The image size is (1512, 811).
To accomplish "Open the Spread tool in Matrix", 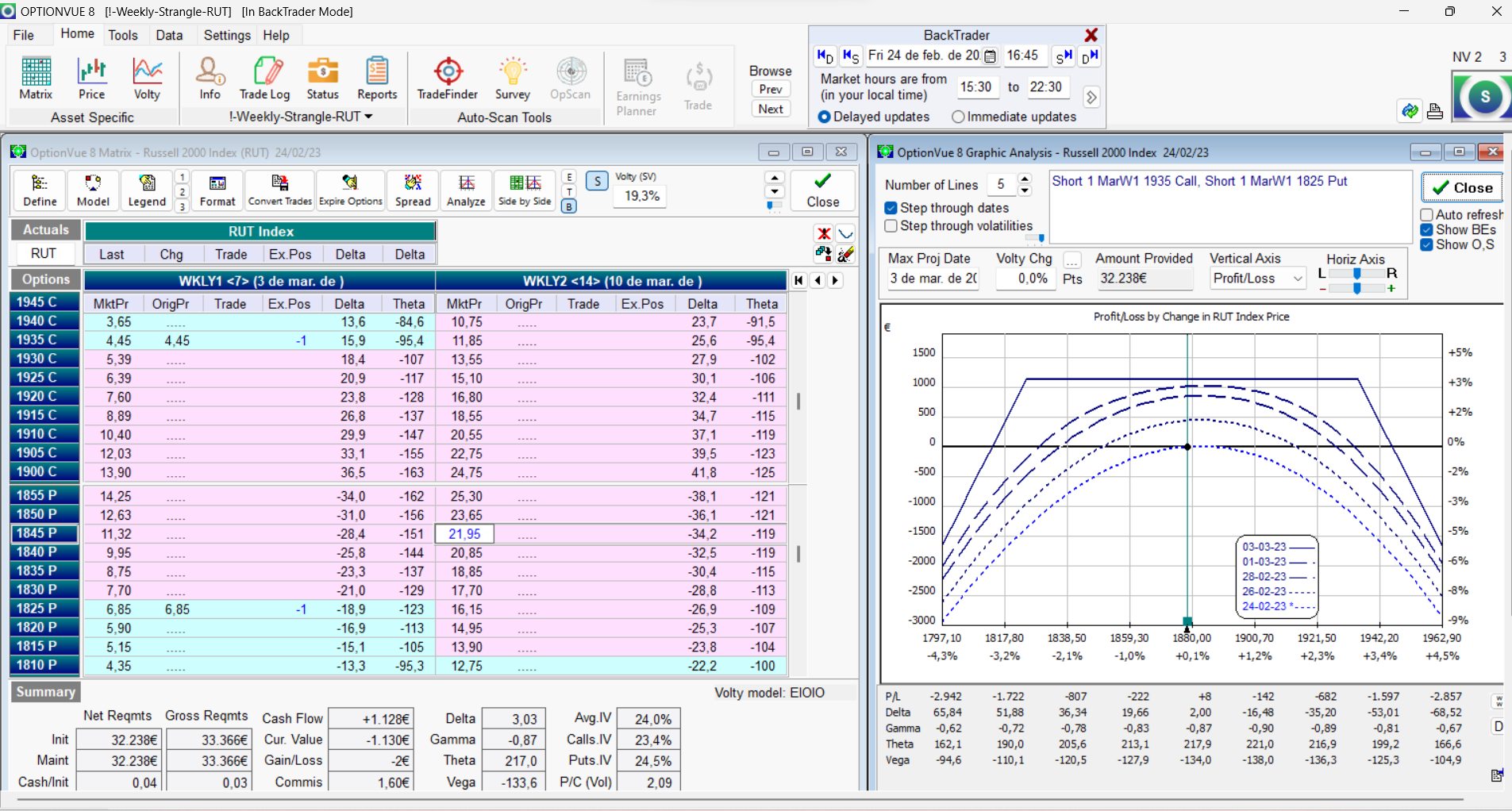I will pyautogui.click(x=413, y=191).
